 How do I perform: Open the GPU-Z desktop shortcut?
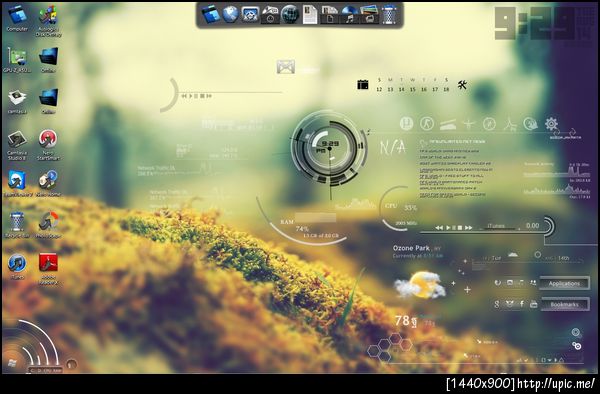[17, 60]
